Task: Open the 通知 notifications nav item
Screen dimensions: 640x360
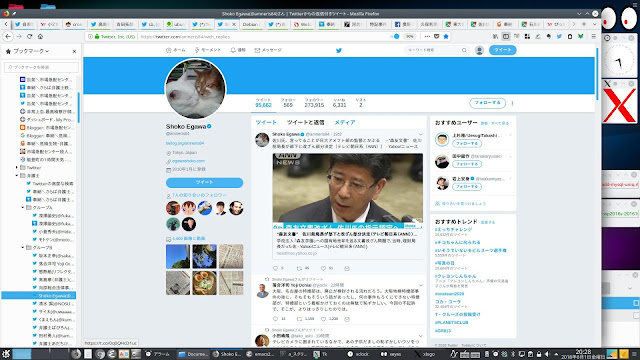Action: [x=238, y=50]
